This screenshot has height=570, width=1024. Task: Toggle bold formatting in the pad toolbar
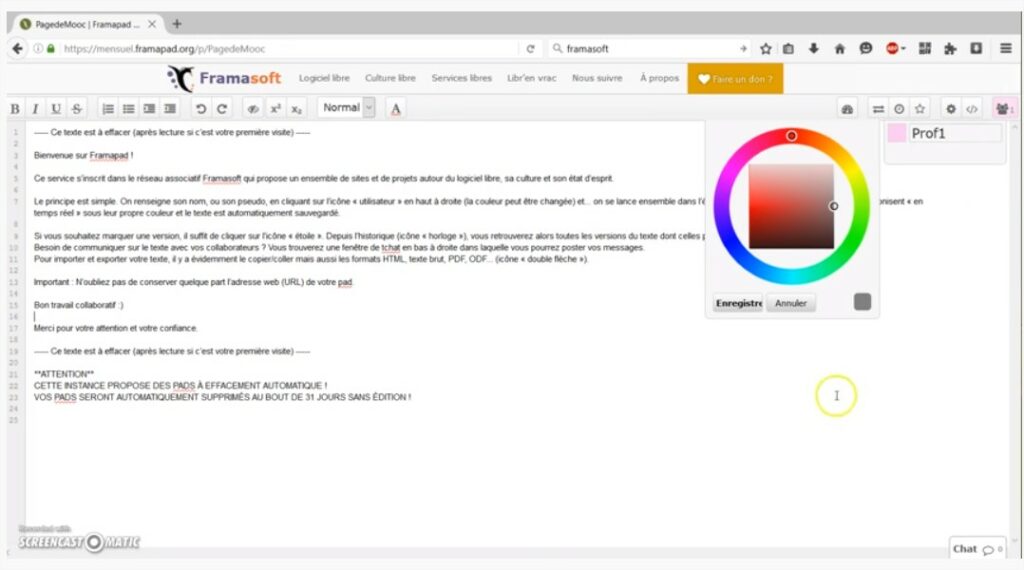coord(15,108)
